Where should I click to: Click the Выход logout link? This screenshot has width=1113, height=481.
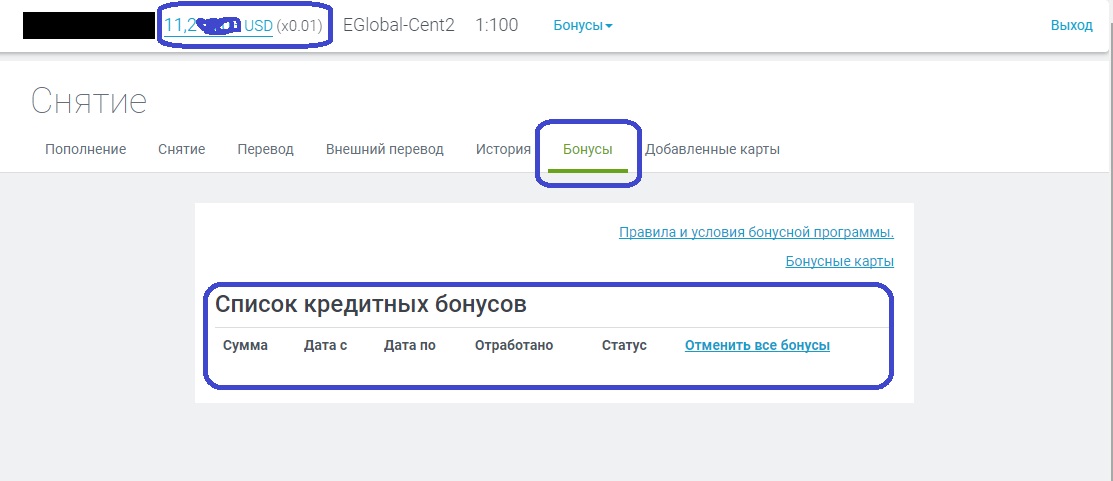pyautogui.click(x=1071, y=26)
